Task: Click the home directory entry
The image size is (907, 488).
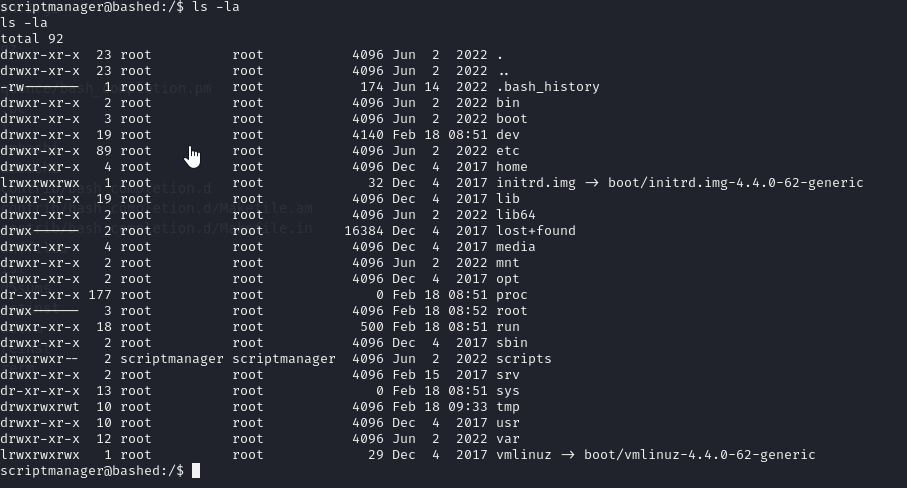Action: [x=511, y=167]
